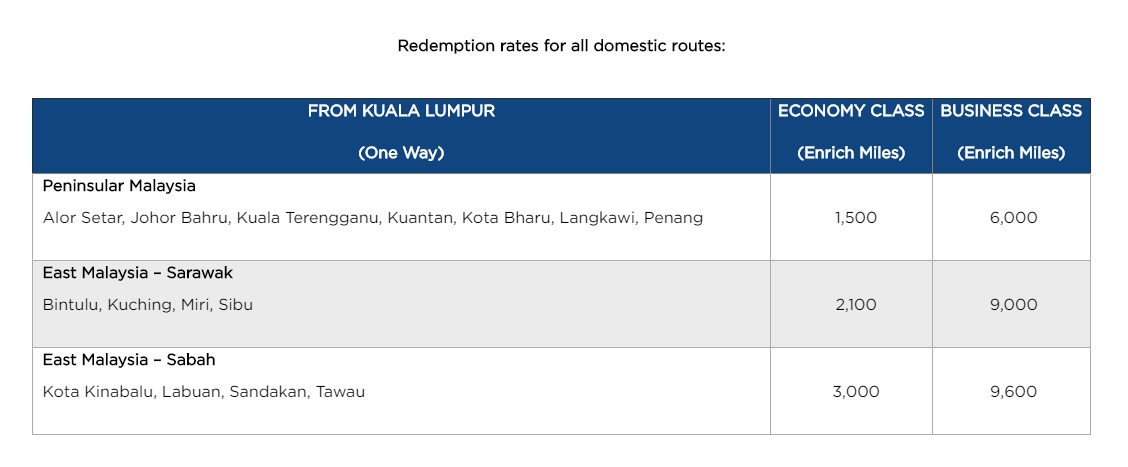This screenshot has width=1128, height=467.
Task: Select the 9,000 business miles value
Action: coord(1013,305)
